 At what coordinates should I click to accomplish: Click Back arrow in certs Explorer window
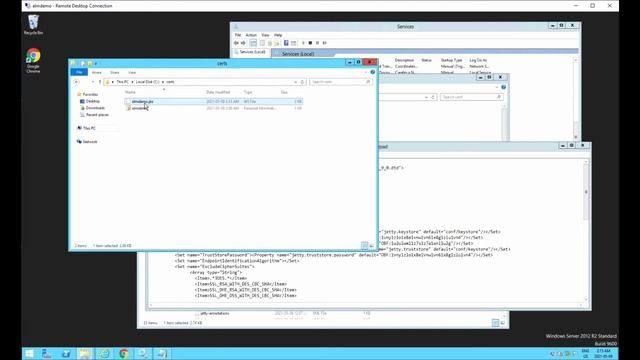pos(76,82)
